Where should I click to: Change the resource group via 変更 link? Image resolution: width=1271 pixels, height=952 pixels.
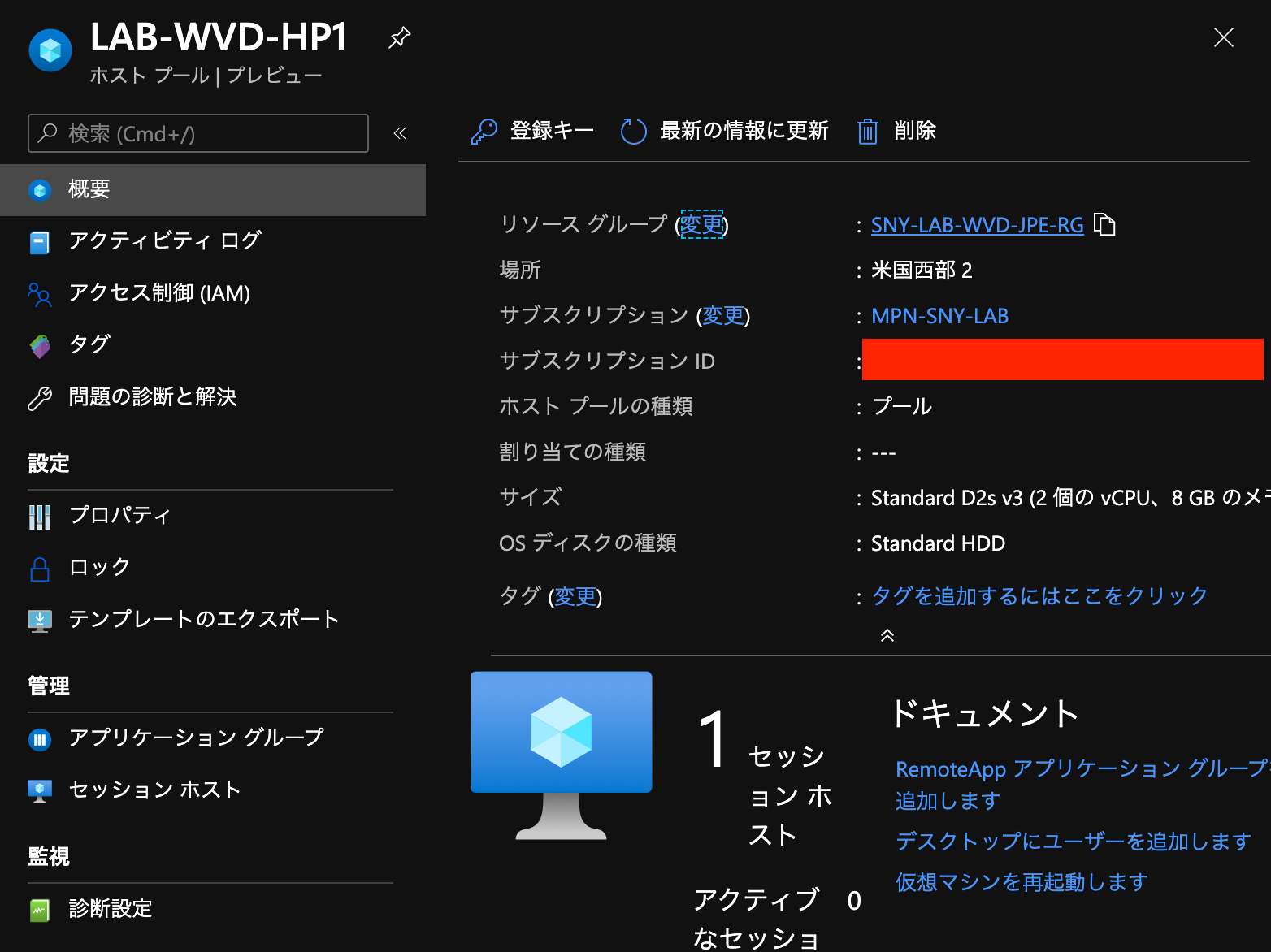pos(703,225)
